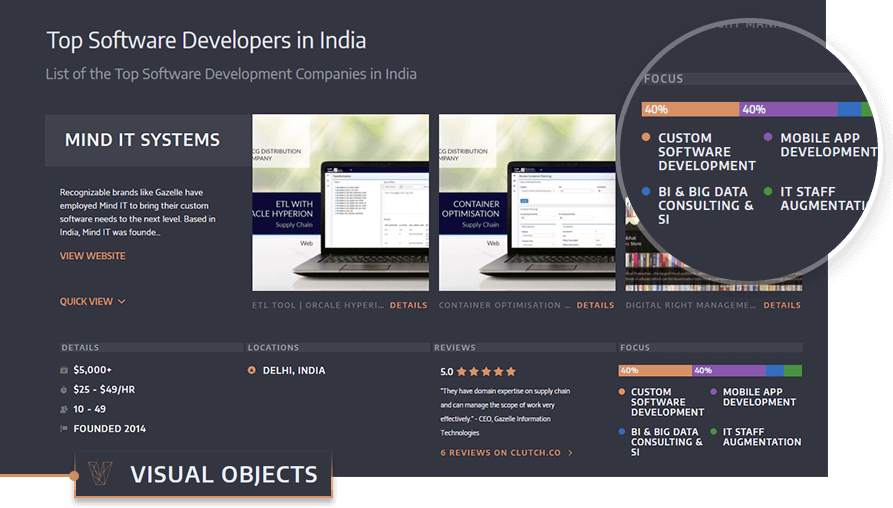This screenshot has width=893, height=508.
Task: Click the employees icon next to 10 - 49
Action: tap(64, 409)
